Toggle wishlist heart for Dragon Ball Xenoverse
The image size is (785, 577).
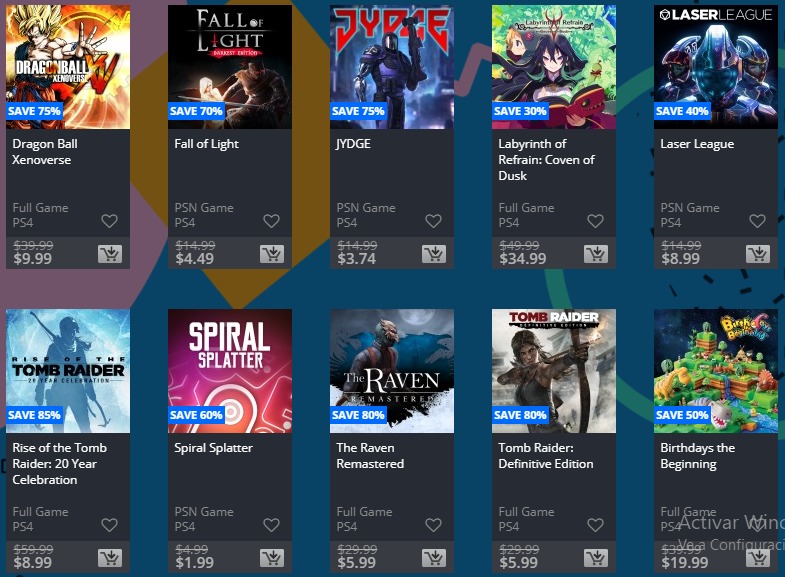tap(110, 221)
